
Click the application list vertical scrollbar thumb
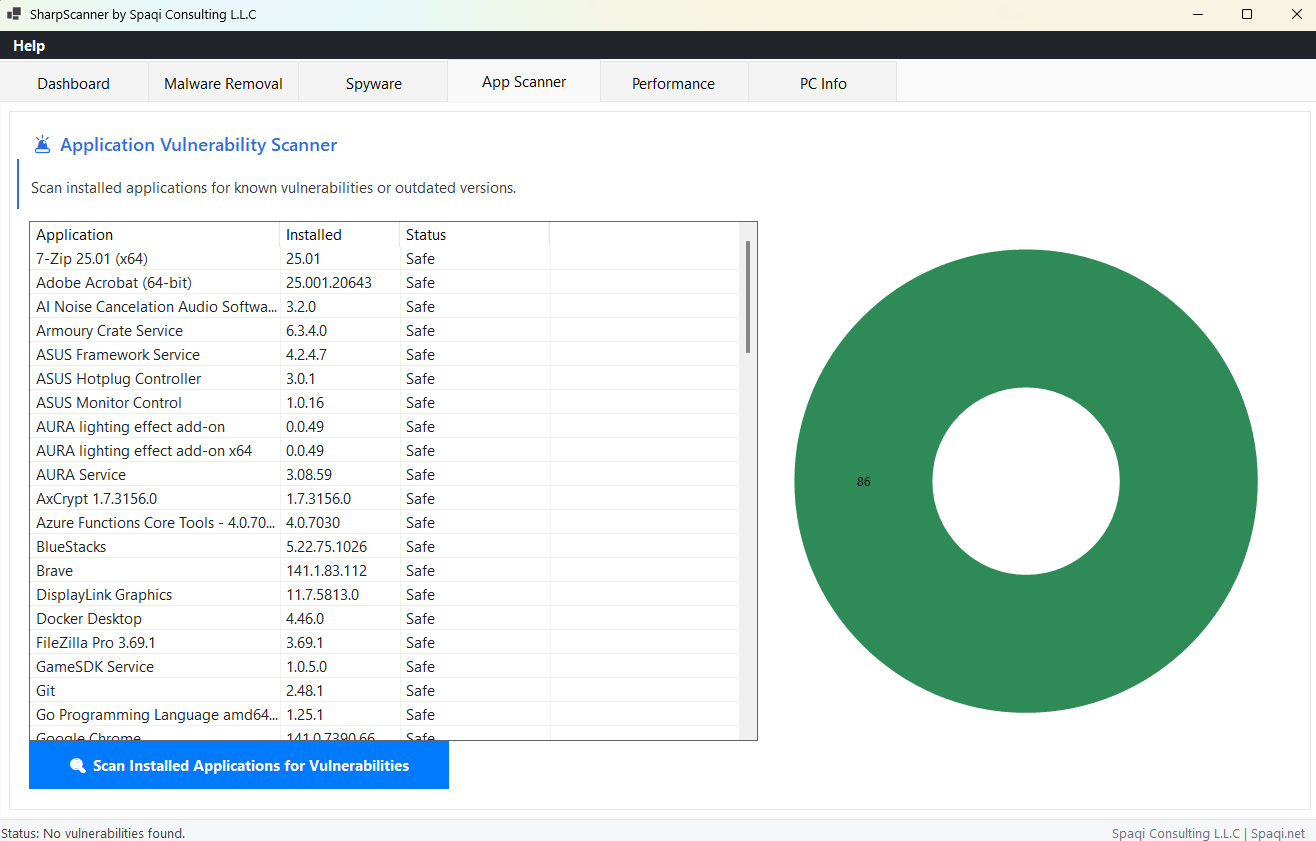[x=747, y=296]
